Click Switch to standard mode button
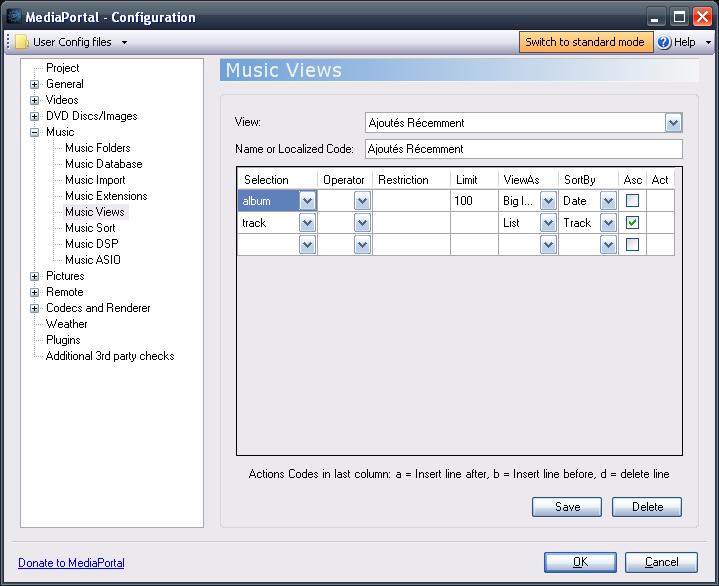 coord(585,42)
